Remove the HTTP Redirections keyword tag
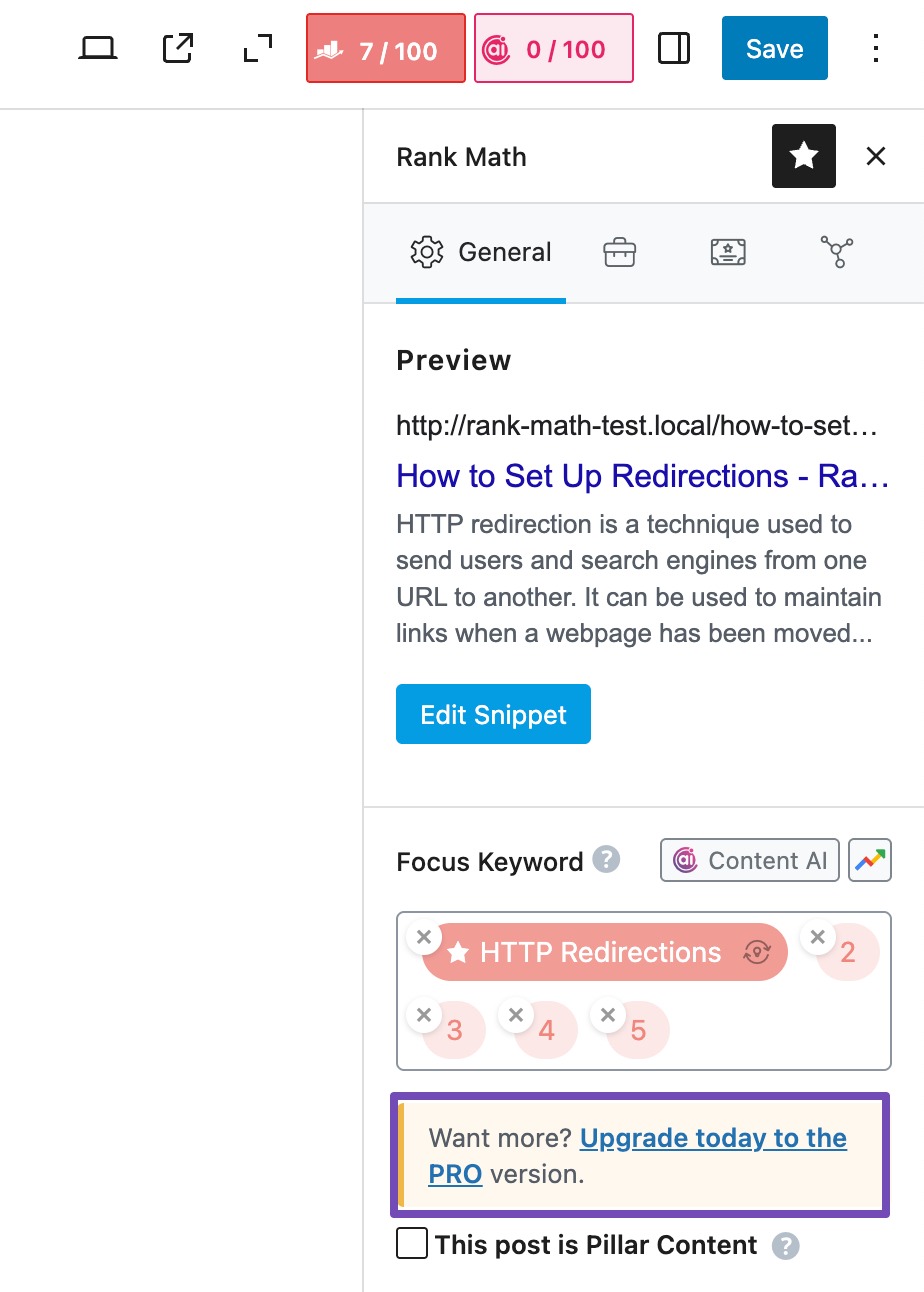Viewport: 924px width, 1292px height. pyautogui.click(x=424, y=938)
